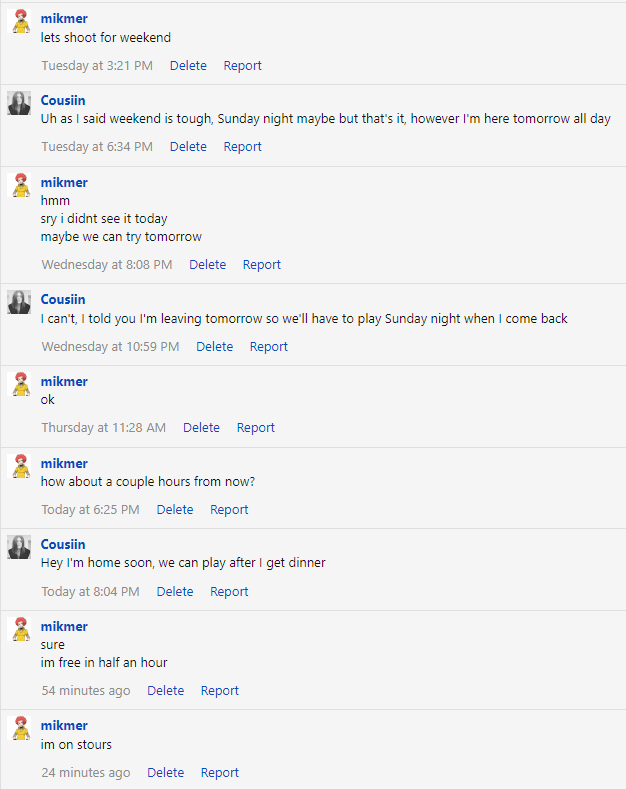This screenshot has height=789, width=626.
Task: Open mikmer's profile from the 'im on stours' message username
Action: click(64, 726)
